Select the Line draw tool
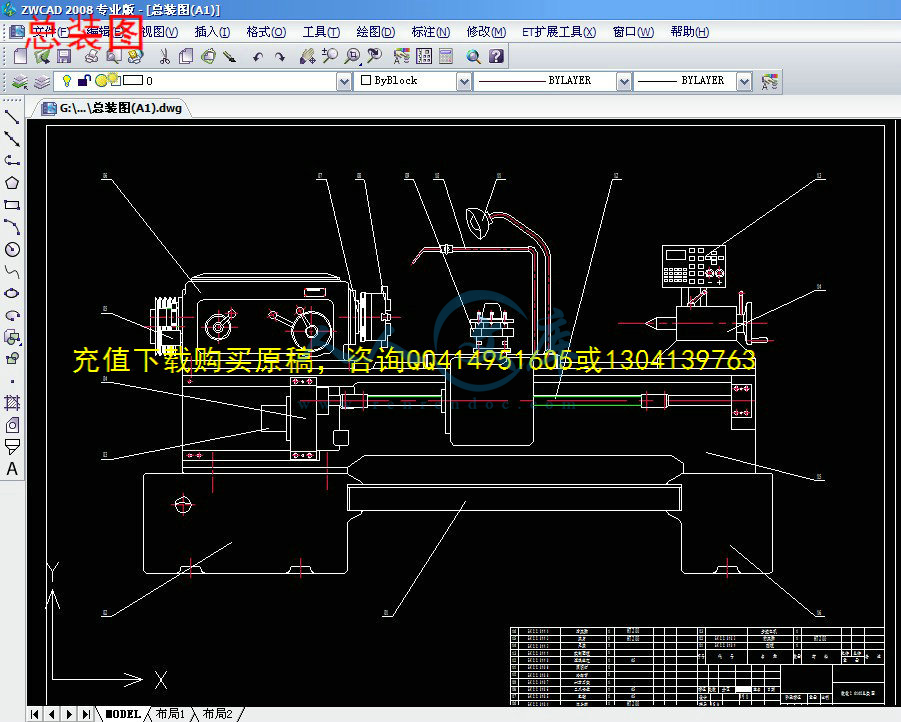The width and height of the screenshot is (901, 722). pyautogui.click(x=12, y=117)
